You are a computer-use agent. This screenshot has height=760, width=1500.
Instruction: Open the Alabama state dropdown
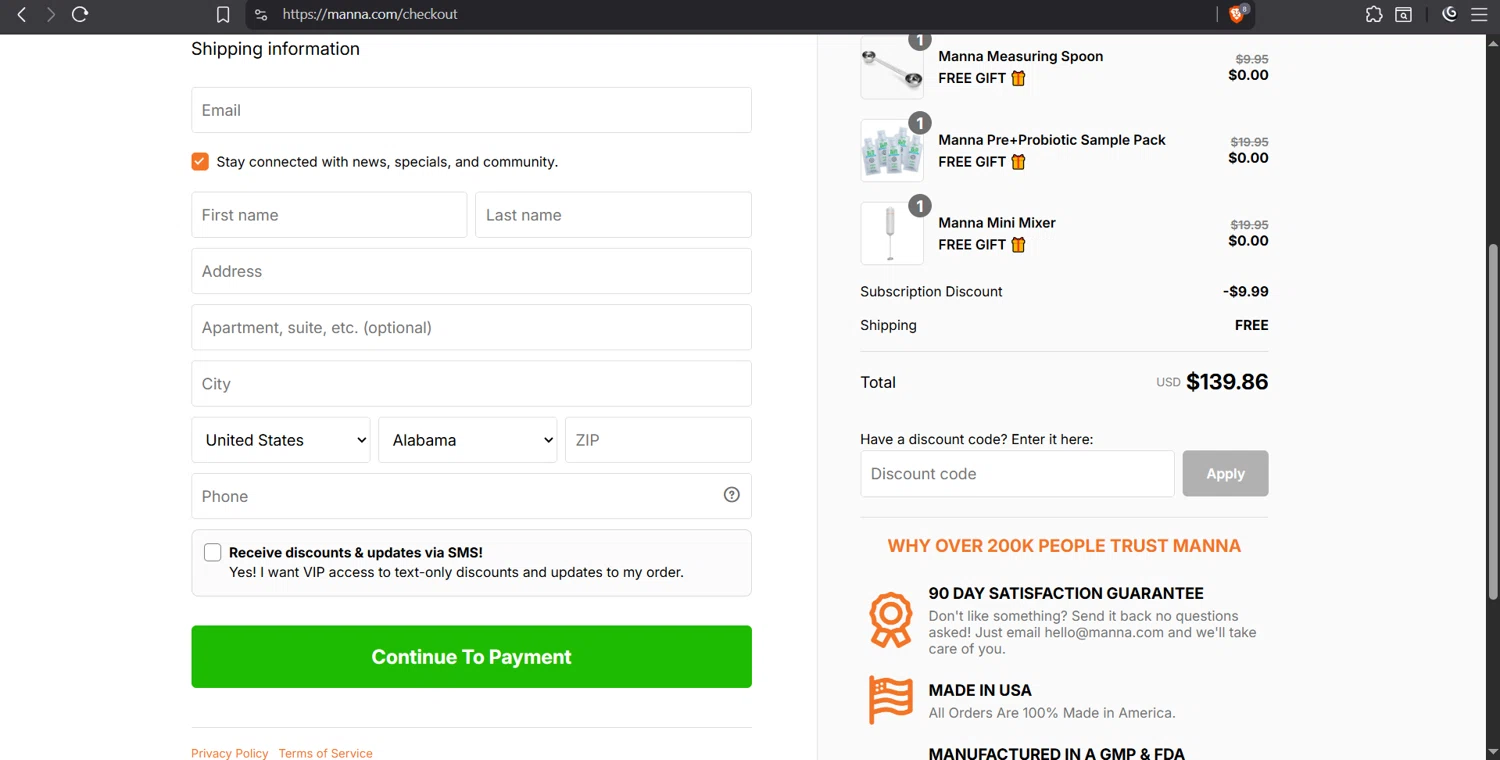[468, 440]
